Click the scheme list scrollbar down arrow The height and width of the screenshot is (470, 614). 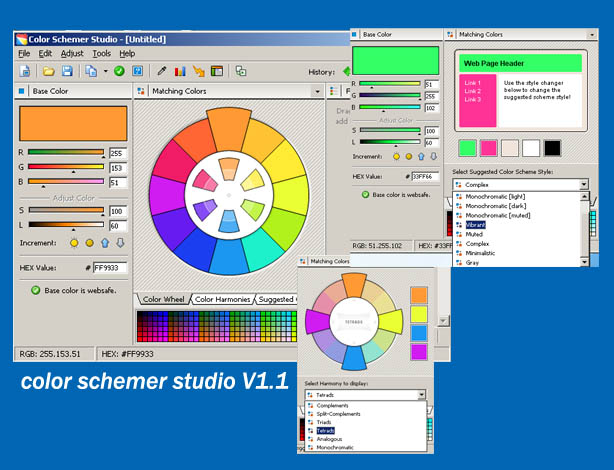pyautogui.click(x=584, y=262)
